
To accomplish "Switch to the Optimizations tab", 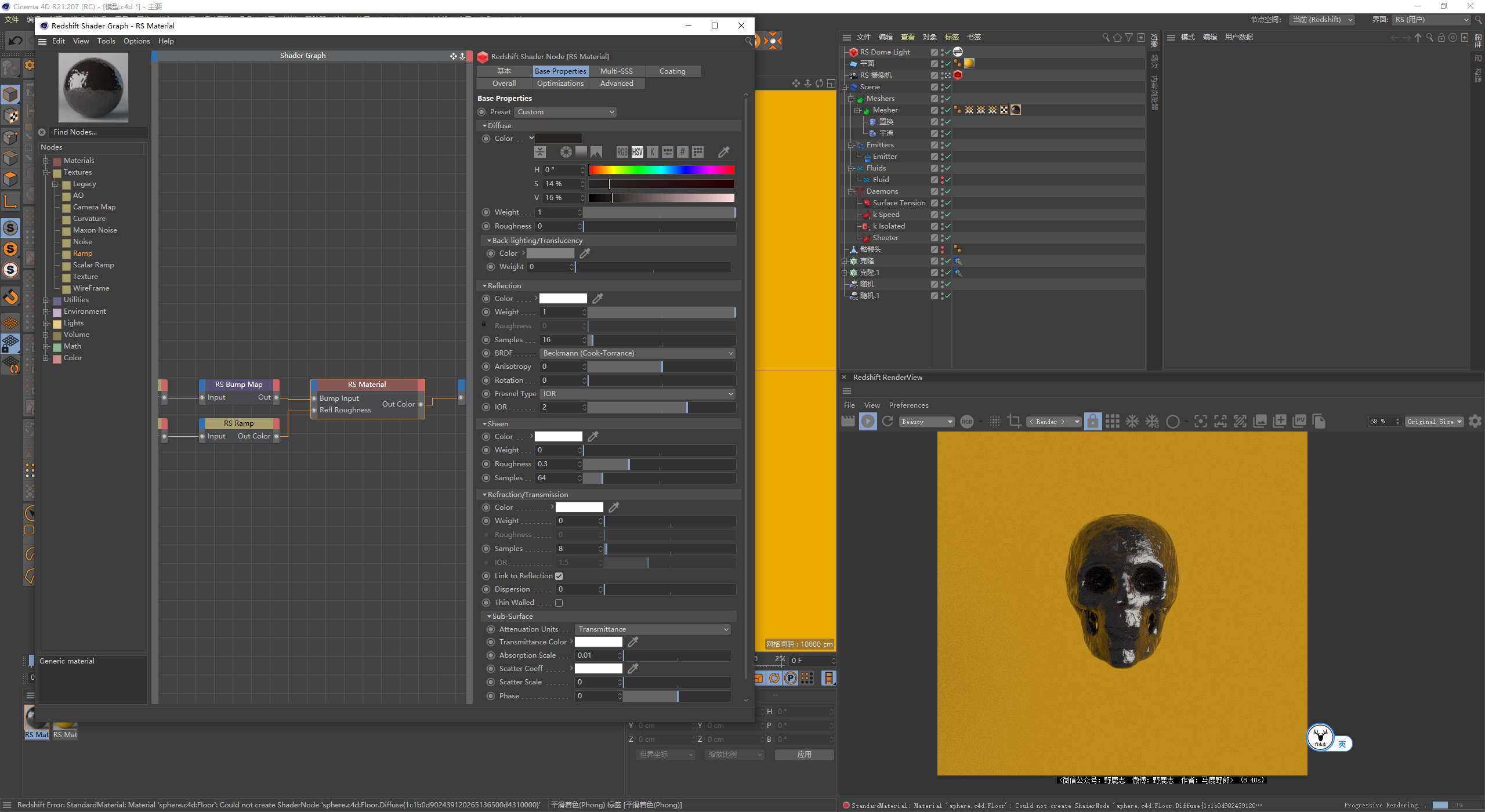I will tap(560, 84).
